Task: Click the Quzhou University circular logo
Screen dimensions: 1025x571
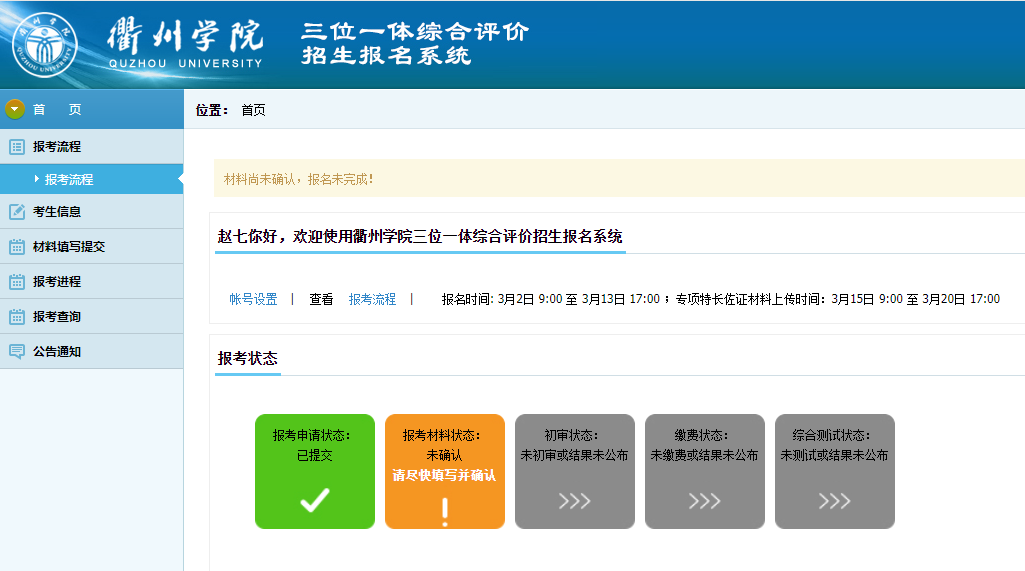Action: [x=45, y=45]
